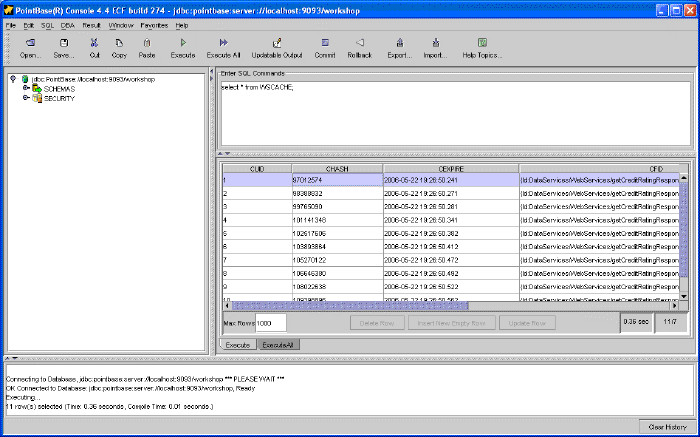The height and width of the screenshot is (437, 700).
Task: Collapse the tree pane via splitter arrow
Action: point(212,71)
